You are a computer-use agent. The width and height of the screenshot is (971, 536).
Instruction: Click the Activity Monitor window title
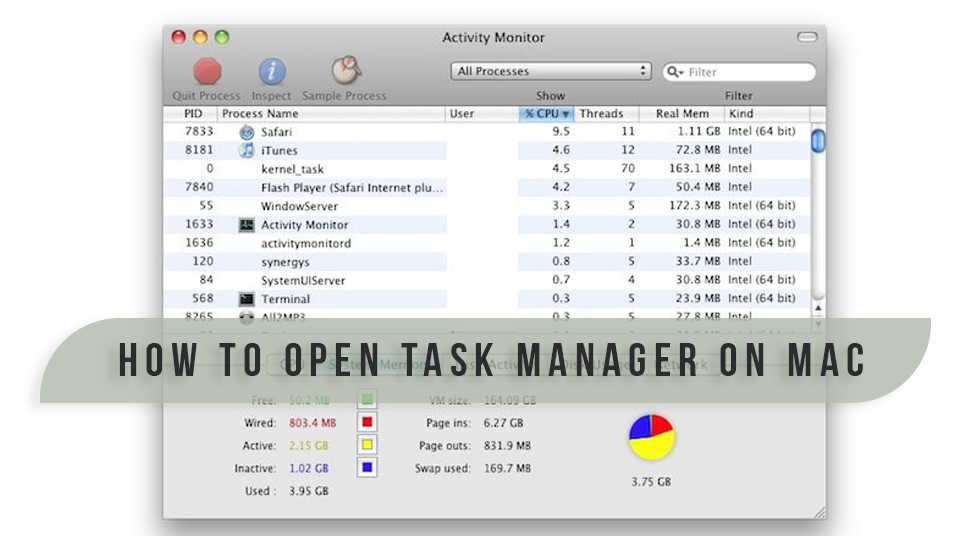[x=494, y=38]
